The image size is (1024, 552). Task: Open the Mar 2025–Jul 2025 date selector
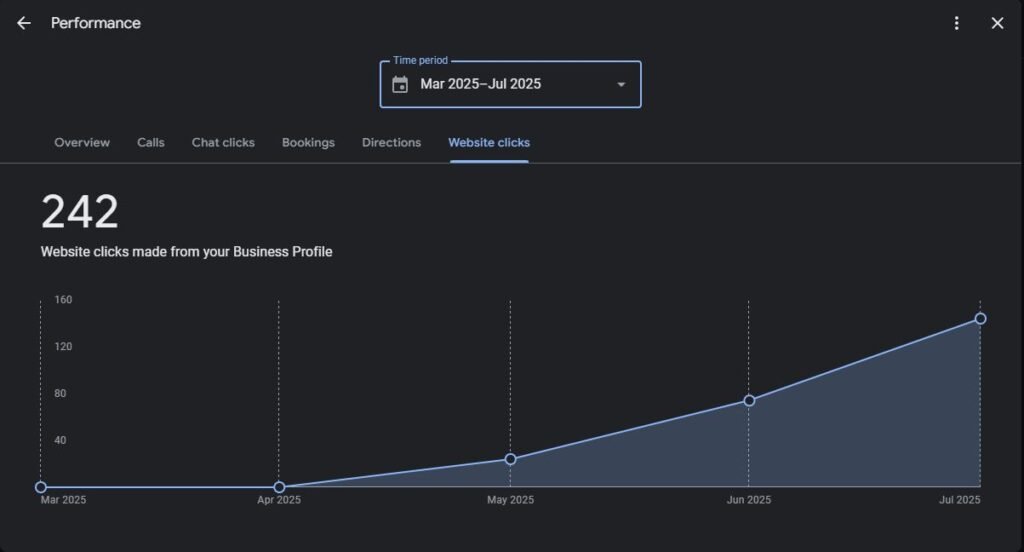481,84
